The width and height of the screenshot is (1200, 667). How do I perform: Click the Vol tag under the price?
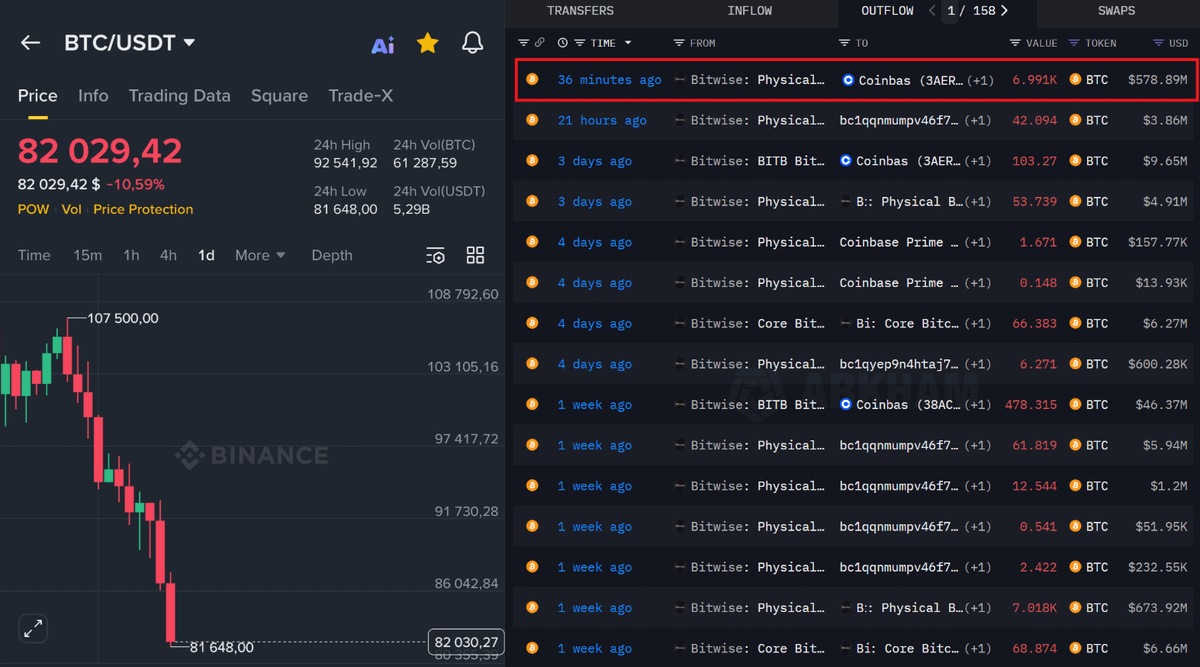tap(71, 209)
